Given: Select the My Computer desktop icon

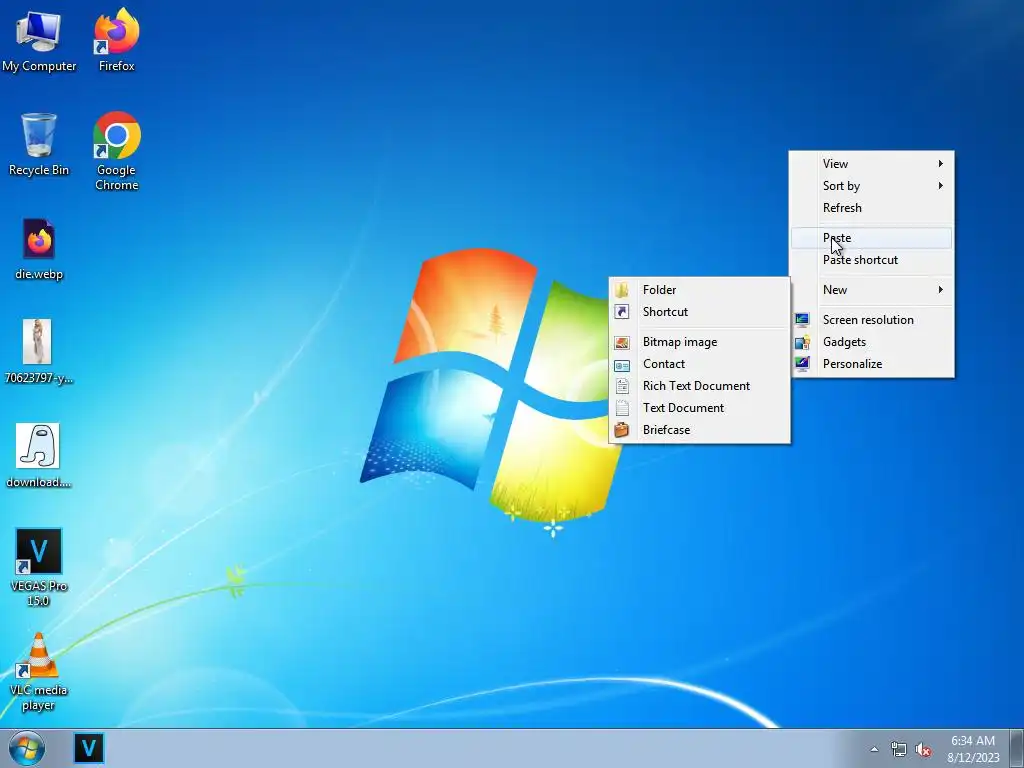Looking at the screenshot, I should click(39, 40).
